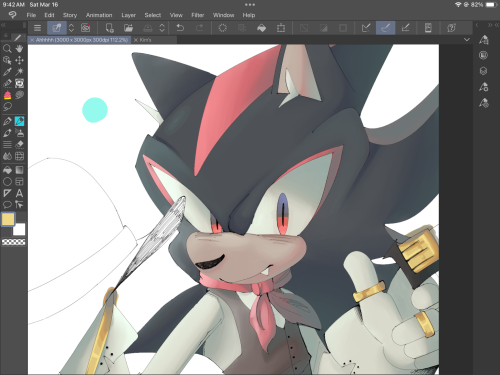Screen dimensions: 500x375
Task: Select the Pen tool
Action: tap(7, 121)
